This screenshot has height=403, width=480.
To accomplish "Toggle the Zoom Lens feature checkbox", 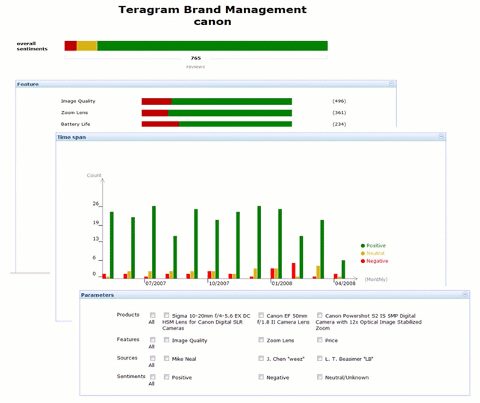I will 261,340.
